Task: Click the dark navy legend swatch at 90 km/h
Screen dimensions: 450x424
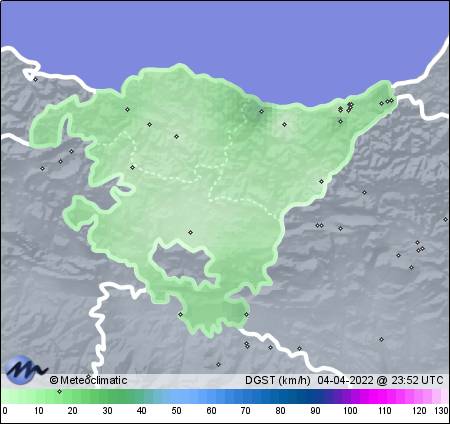Action: [x=315, y=397]
